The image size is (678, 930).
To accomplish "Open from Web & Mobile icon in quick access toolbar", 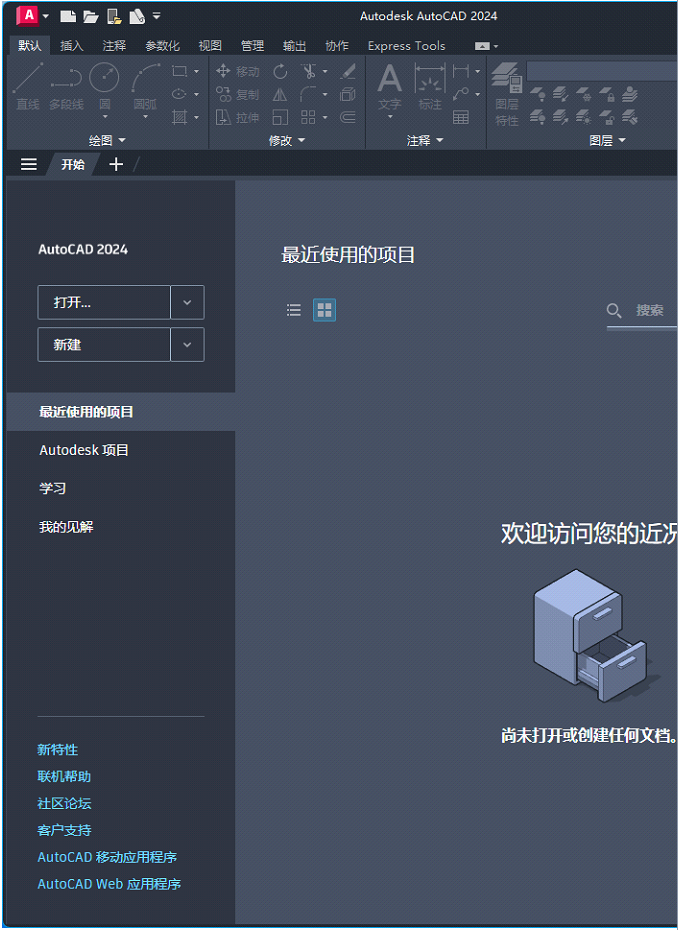I will pos(114,17).
